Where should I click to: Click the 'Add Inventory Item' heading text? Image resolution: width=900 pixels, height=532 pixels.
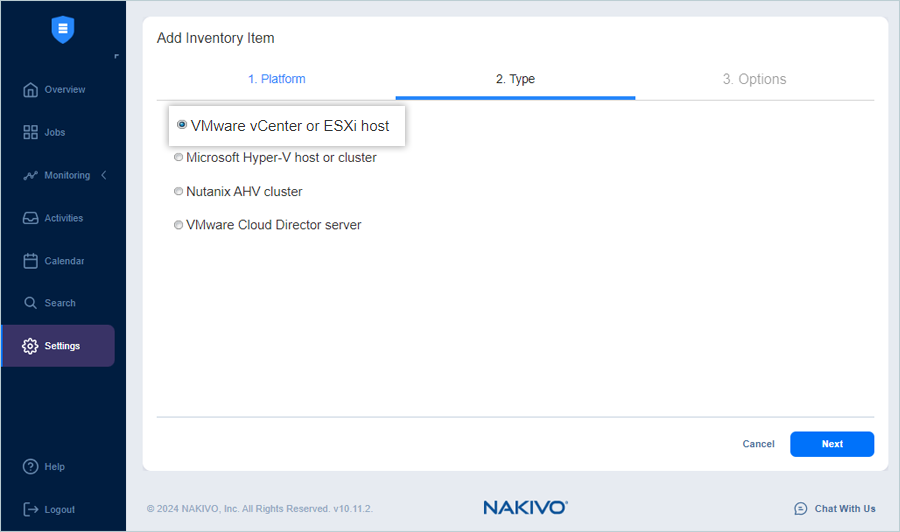pos(215,38)
